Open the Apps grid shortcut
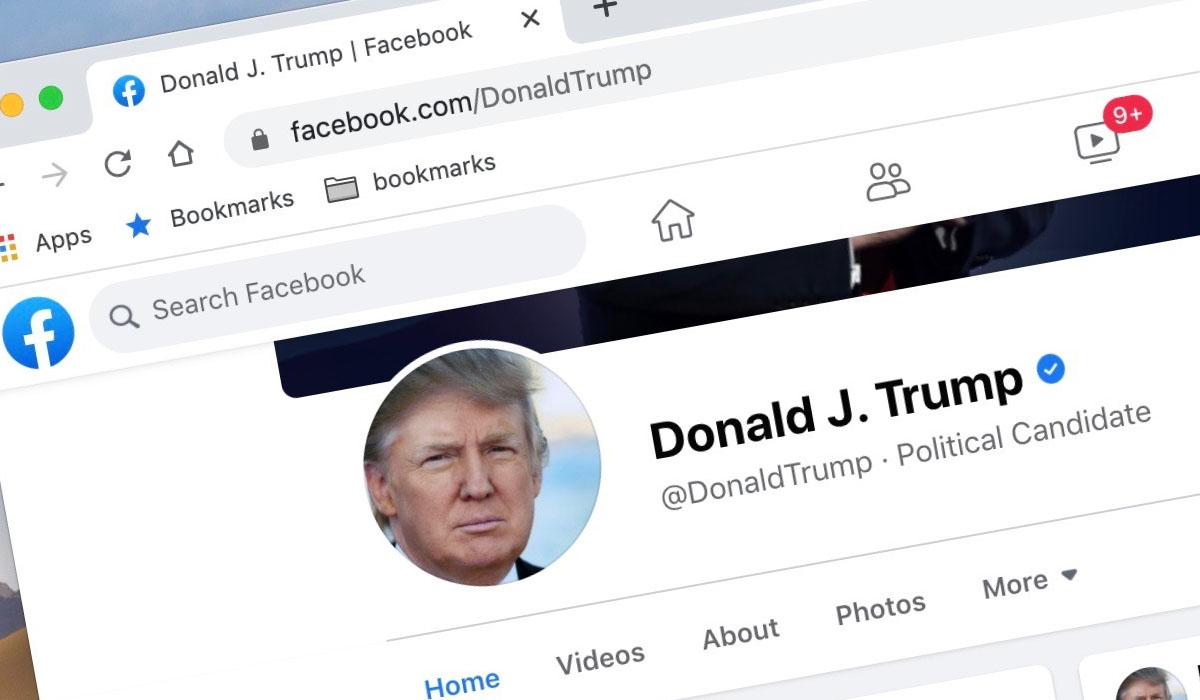The width and height of the screenshot is (1200, 700). click(x=47, y=242)
